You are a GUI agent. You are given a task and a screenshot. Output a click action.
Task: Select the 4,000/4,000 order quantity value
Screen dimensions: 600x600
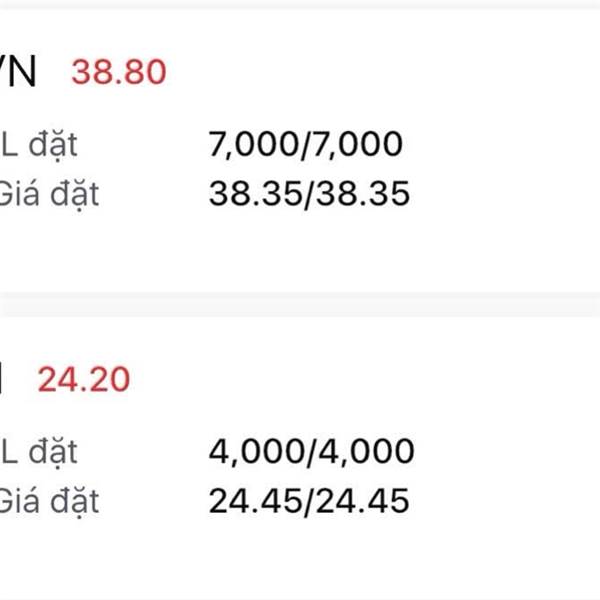tap(311, 451)
